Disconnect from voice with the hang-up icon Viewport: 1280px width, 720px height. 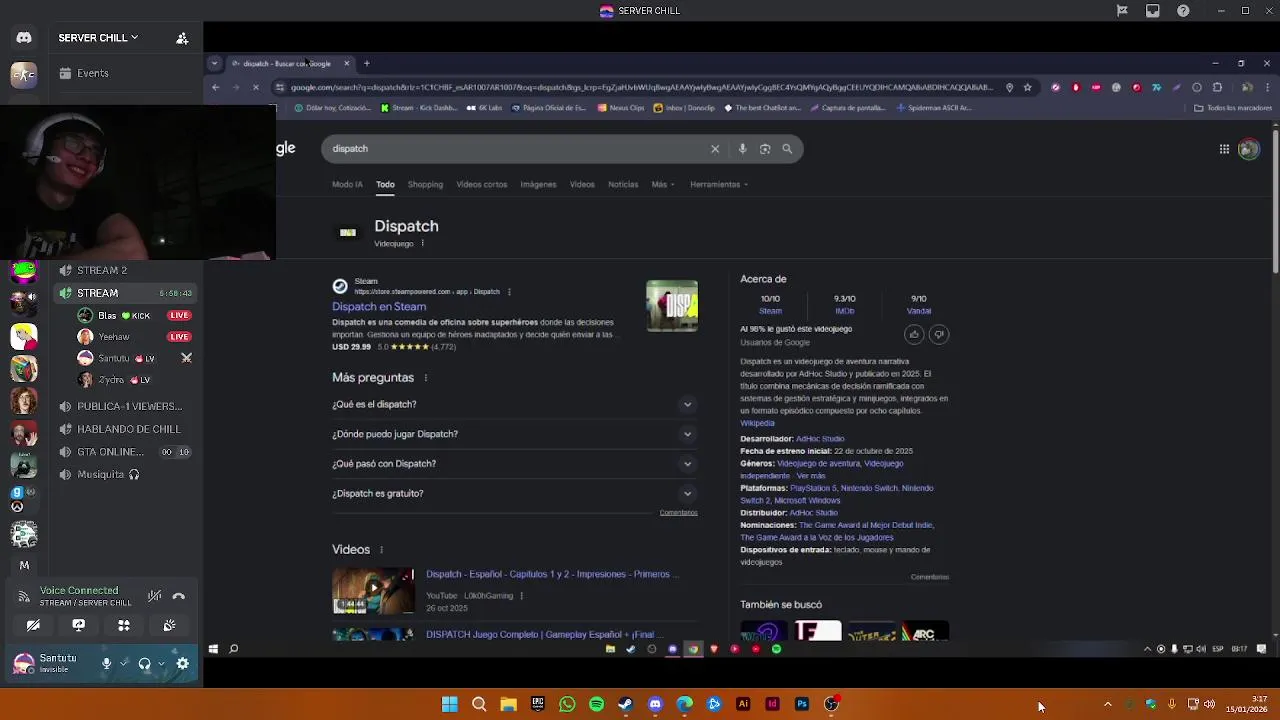179,596
